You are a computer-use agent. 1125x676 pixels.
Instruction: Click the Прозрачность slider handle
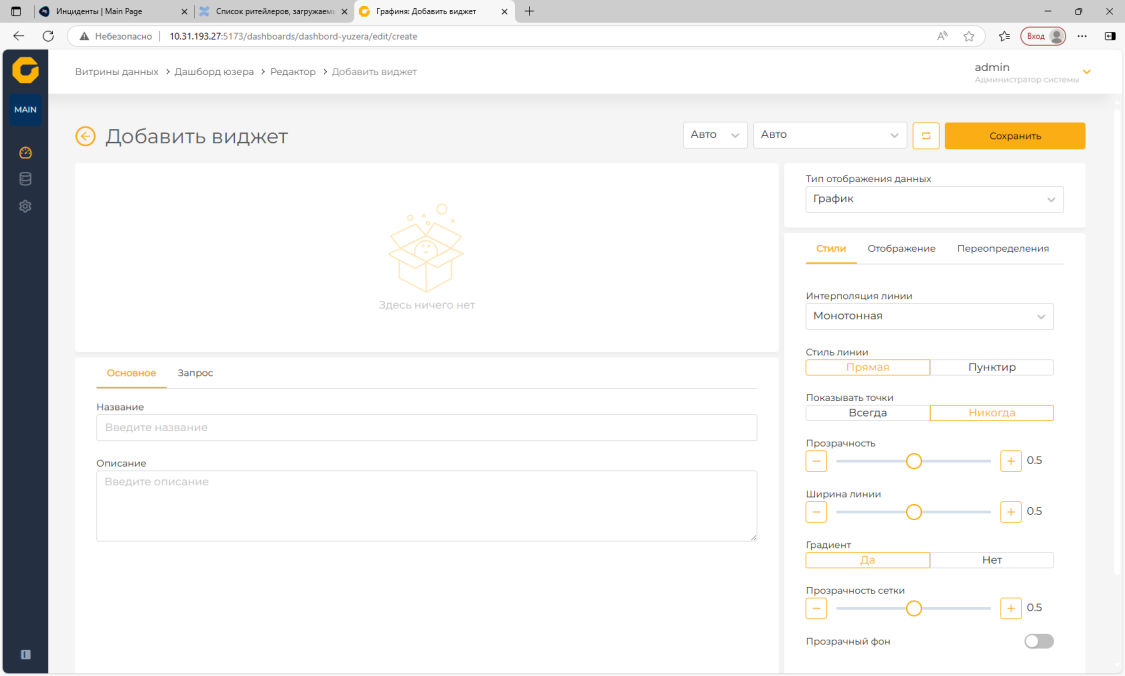coord(913,461)
